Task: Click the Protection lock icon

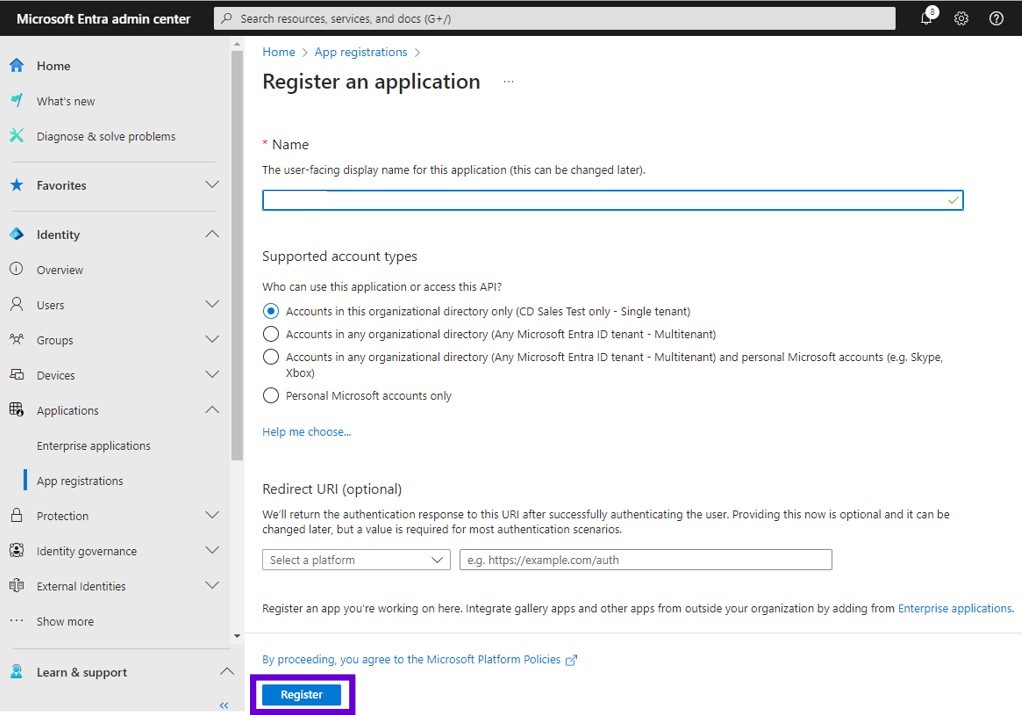Action: 17,515
